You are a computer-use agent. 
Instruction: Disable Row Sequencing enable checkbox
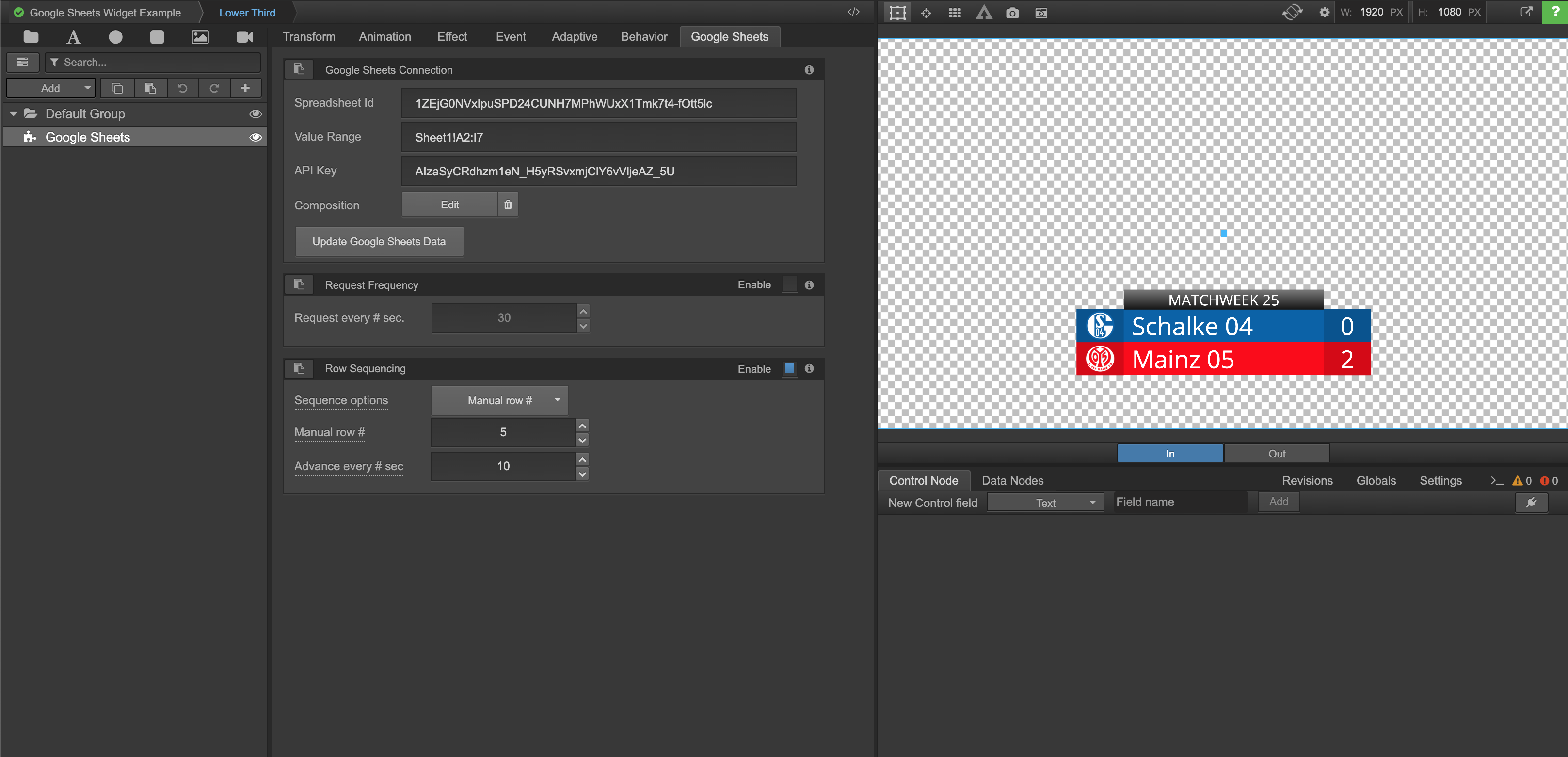789,369
